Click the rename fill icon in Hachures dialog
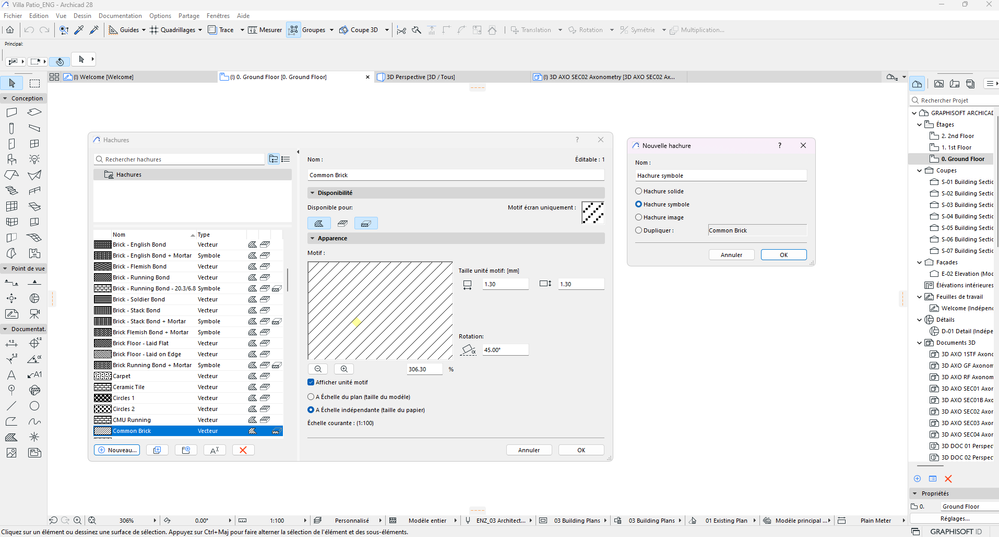The width and height of the screenshot is (999, 537). pos(215,450)
